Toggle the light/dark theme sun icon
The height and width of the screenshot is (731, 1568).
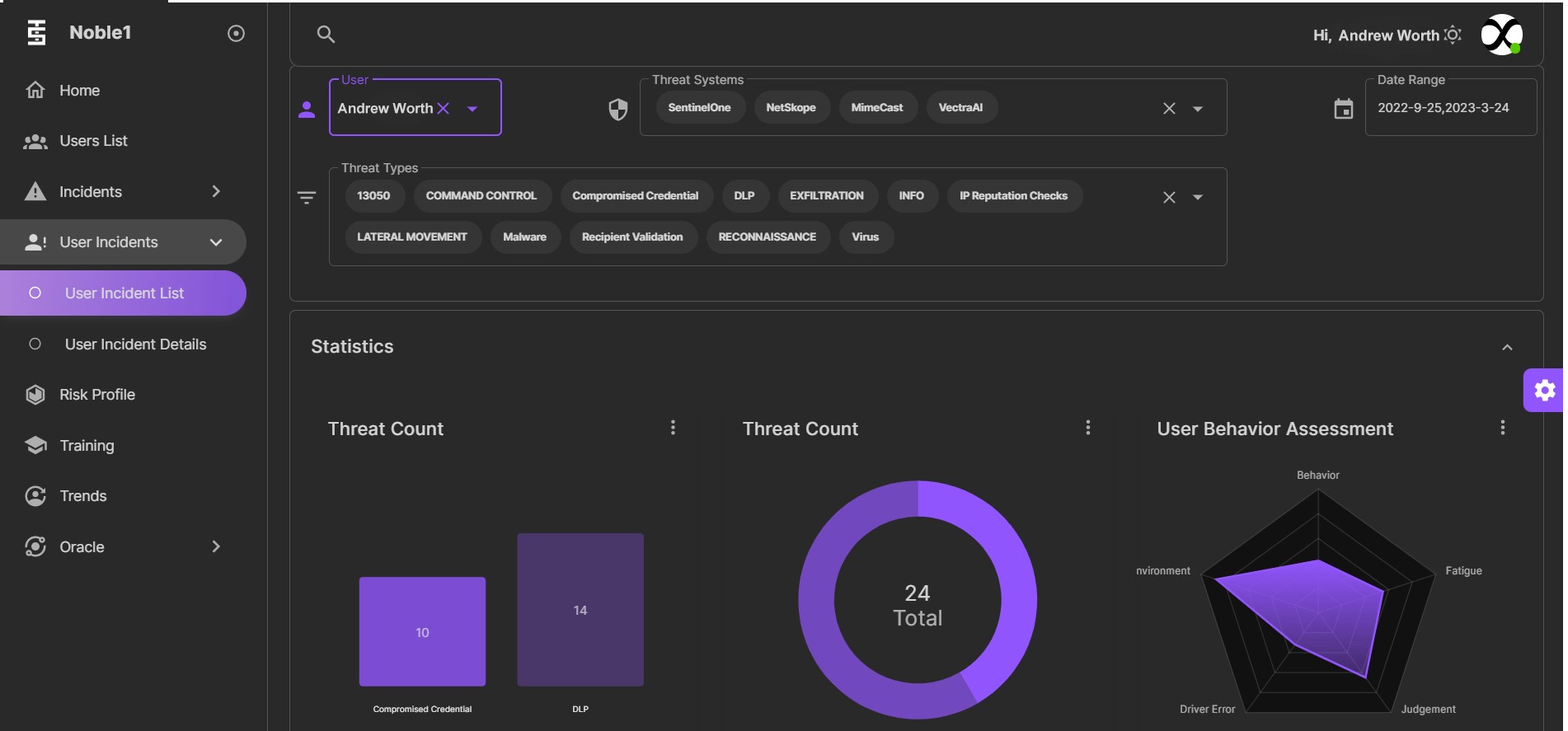point(1453,35)
